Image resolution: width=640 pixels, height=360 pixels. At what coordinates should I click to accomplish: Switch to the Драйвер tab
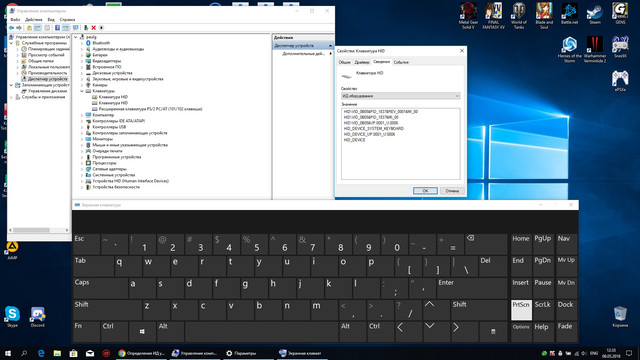tap(362, 62)
